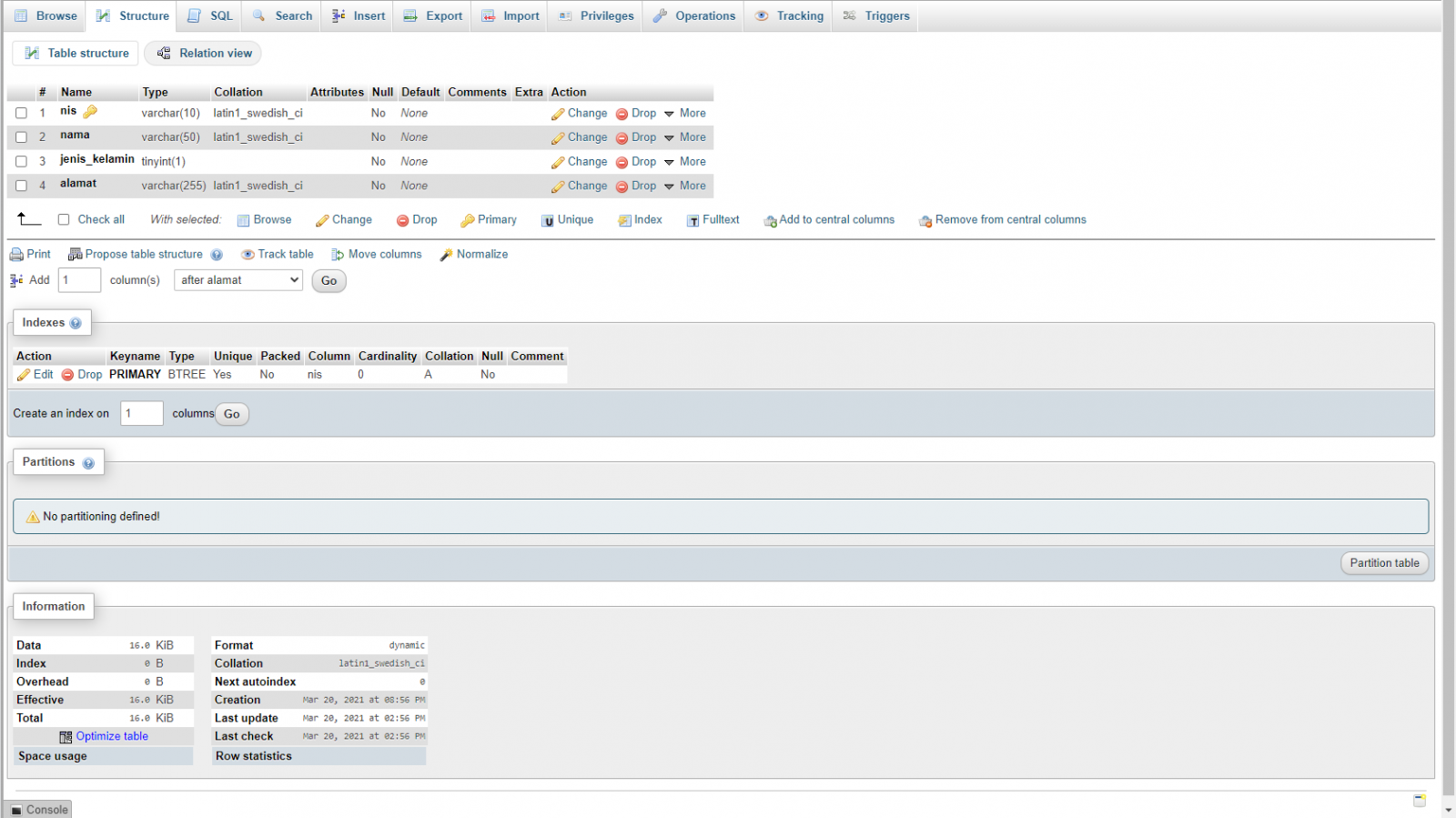Click the Fulltext icon in With selected row
The image size is (1456, 818).
coord(693,220)
